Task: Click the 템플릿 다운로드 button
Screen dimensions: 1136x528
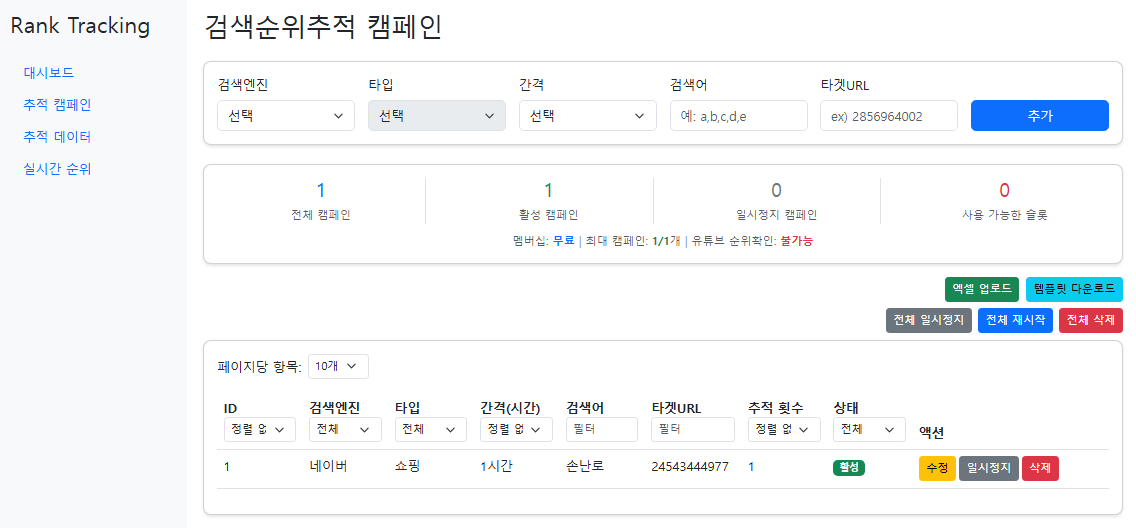Action: (1074, 290)
